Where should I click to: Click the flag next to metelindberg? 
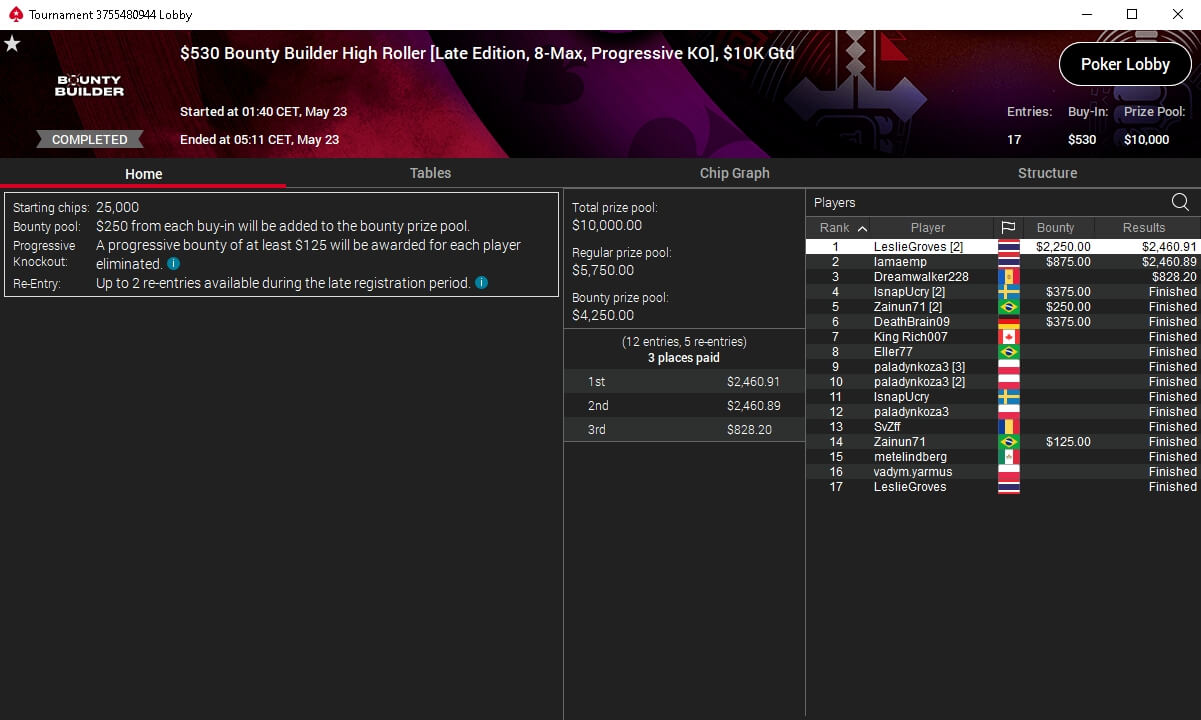[1008, 457]
